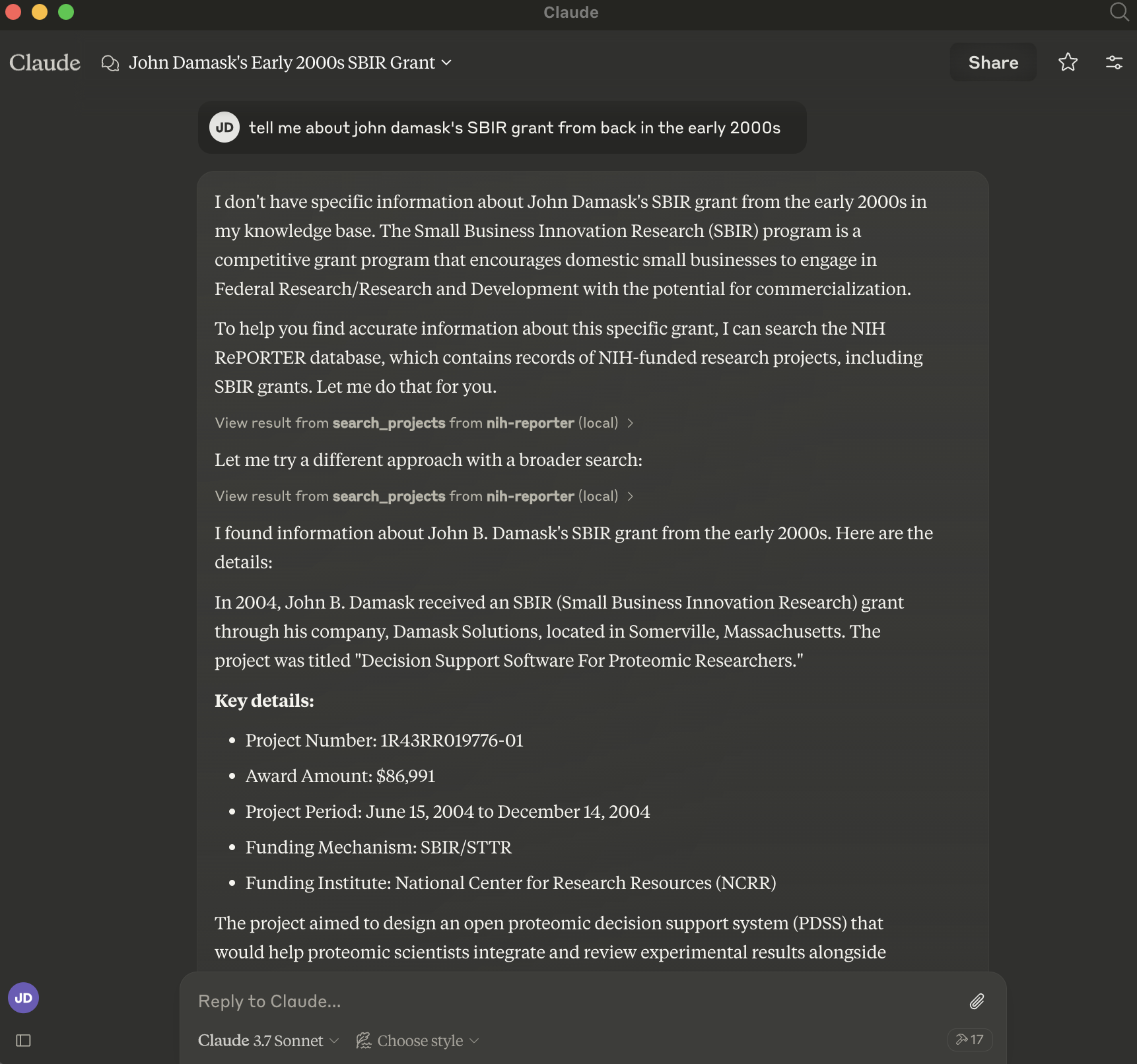The height and width of the screenshot is (1064, 1137).
Task: Click the Funding Mechanism: SBIR/STTR line
Action: tap(378, 848)
